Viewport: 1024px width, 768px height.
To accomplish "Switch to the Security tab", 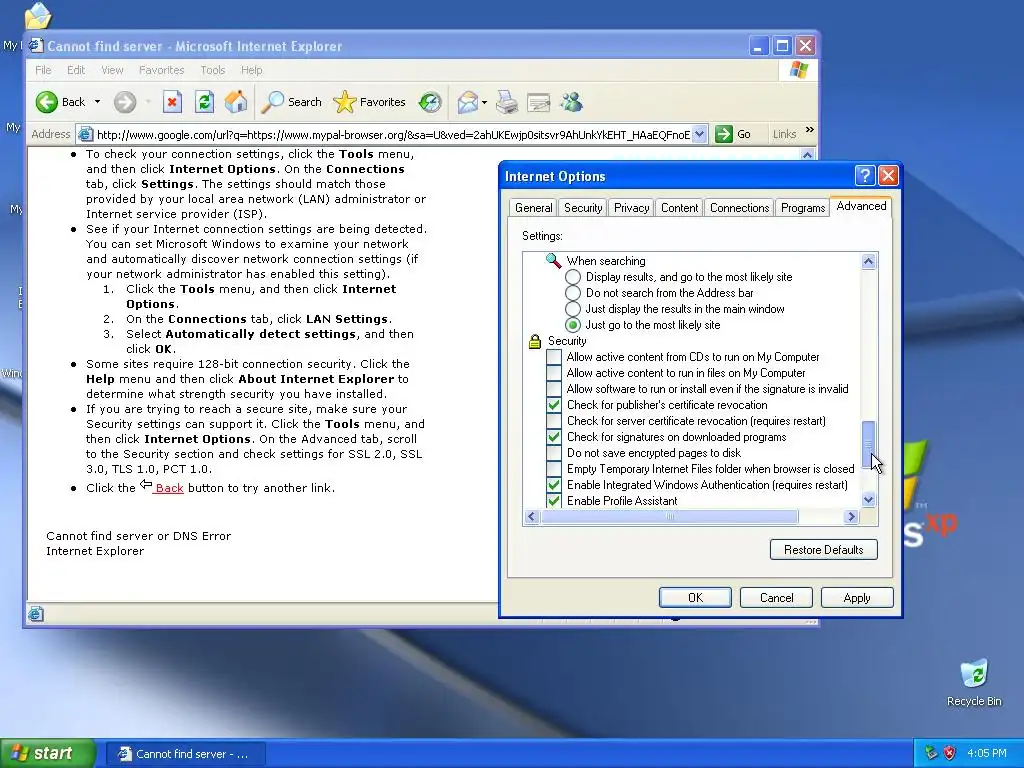I will (x=583, y=208).
